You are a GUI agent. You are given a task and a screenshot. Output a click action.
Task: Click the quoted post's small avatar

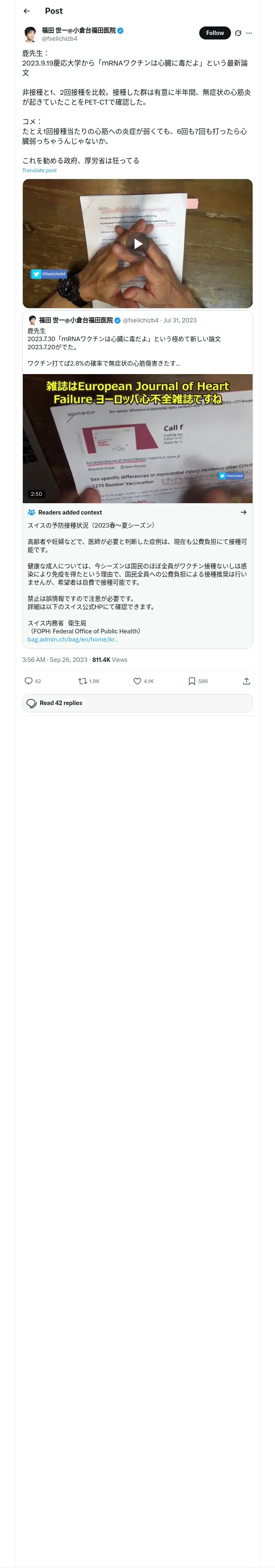coord(32,320)
